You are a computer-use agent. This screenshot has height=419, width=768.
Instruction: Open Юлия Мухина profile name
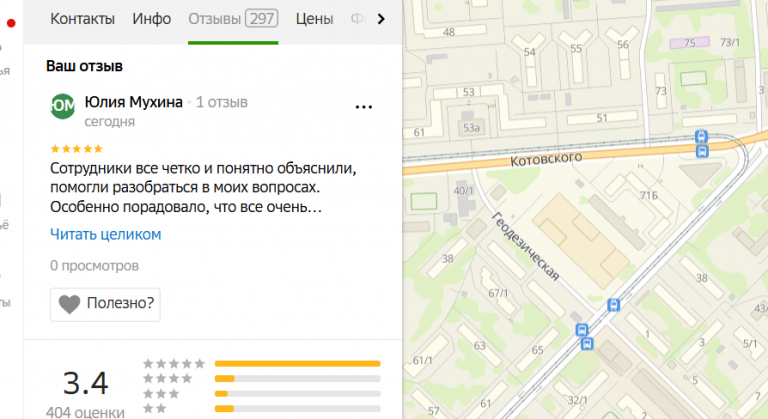pyautogui.click(x=133, y=102)
